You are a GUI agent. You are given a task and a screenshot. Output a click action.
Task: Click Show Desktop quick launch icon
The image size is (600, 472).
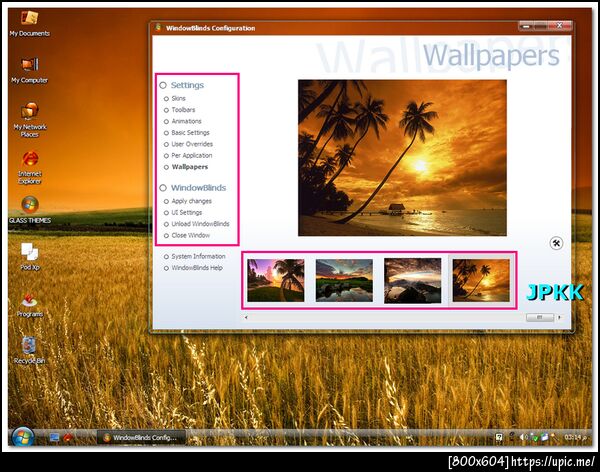(54, 437)
